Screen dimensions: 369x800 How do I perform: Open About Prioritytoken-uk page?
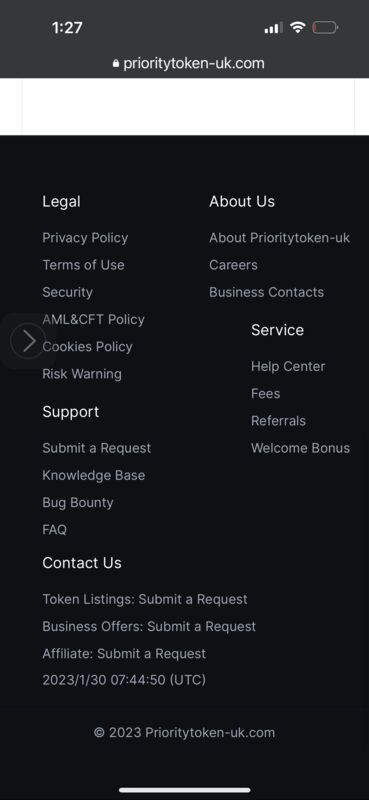pos(279,238)
